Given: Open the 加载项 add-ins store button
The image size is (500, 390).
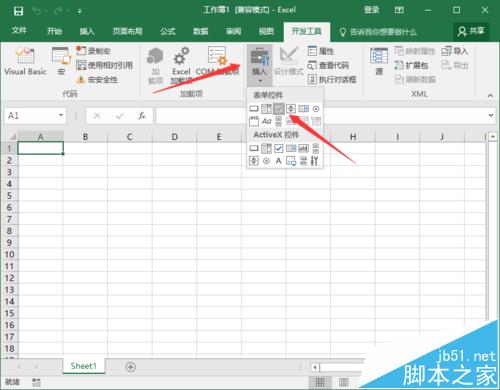Looking at the screenshot, I should pyautogui.click(x=155, y=65).
